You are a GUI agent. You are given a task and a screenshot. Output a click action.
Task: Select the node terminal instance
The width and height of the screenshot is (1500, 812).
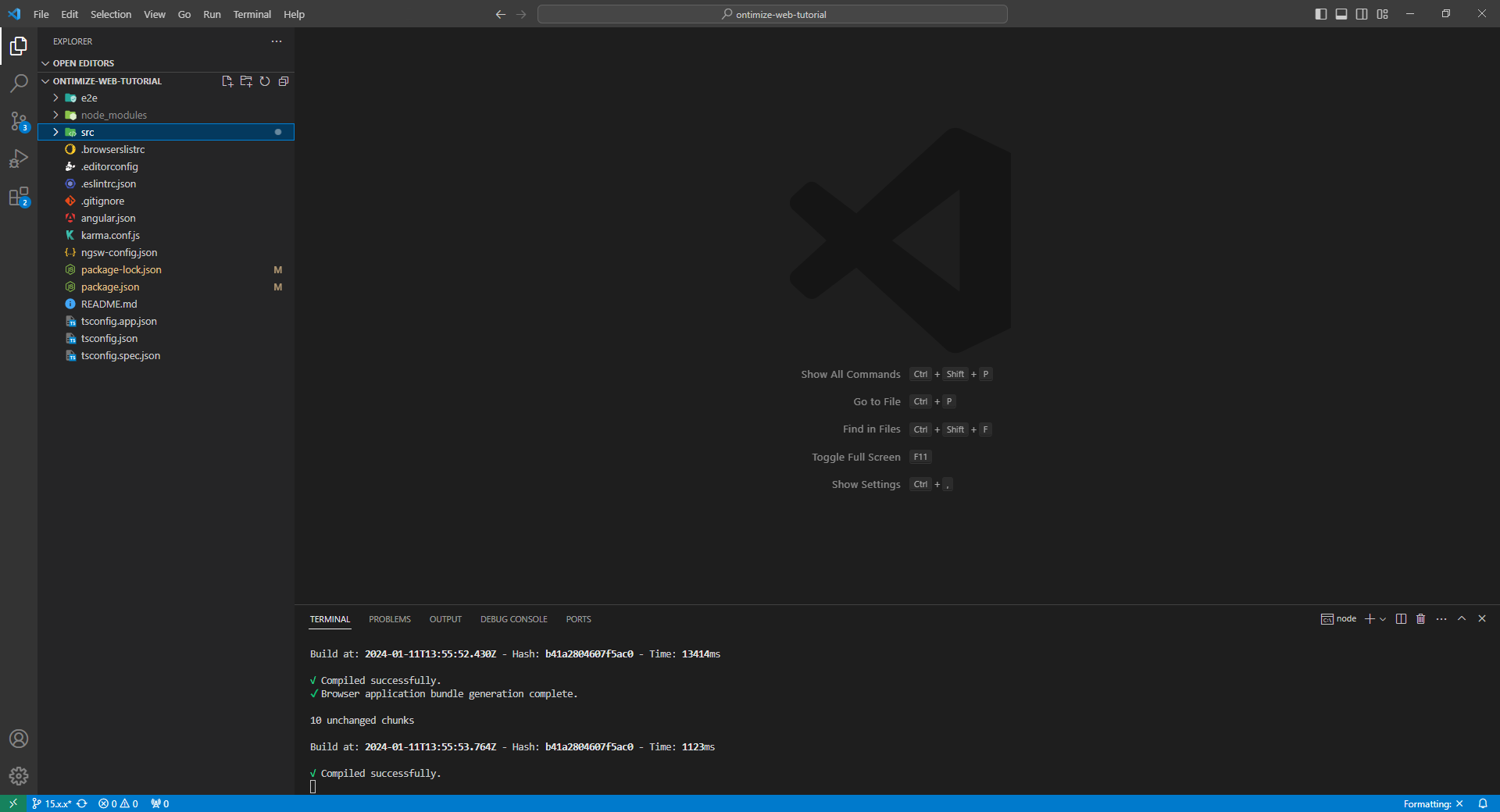(x=1338, y=619)
